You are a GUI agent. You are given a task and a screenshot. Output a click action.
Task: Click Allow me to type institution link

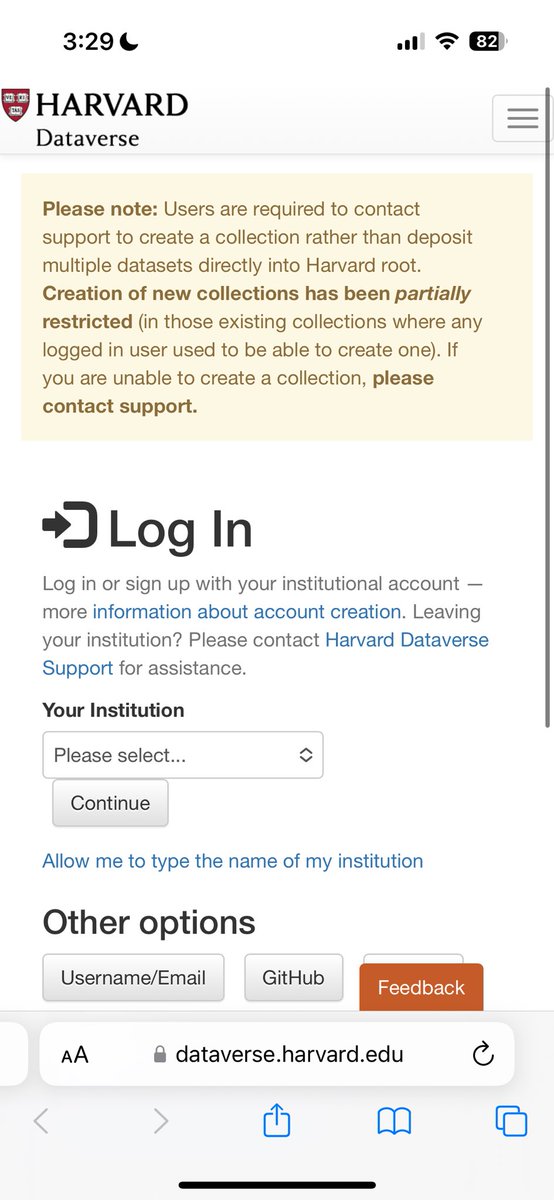pos(232,861)
